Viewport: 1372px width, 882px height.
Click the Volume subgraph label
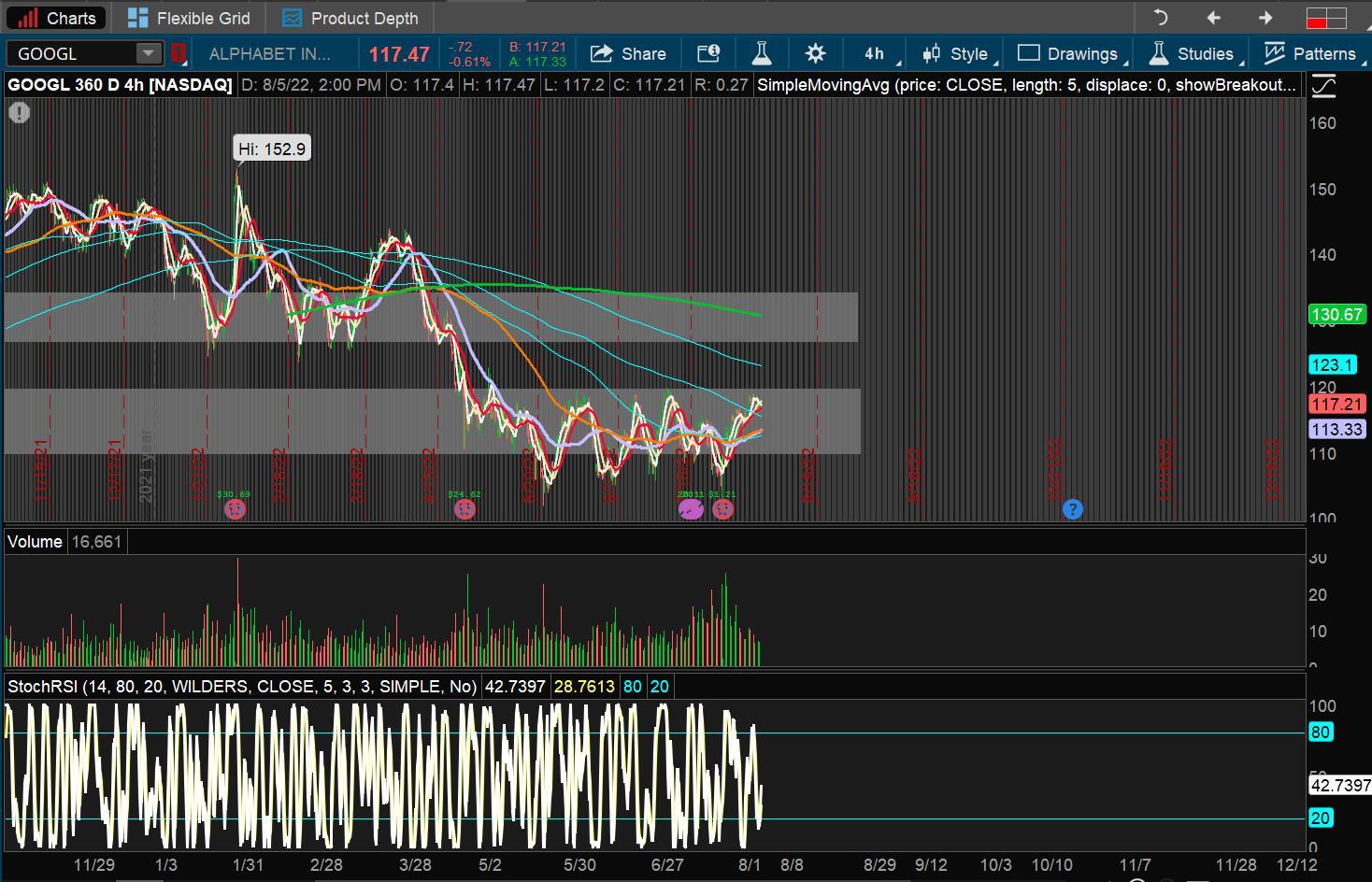pyautogui.click(x=35, y=542)
